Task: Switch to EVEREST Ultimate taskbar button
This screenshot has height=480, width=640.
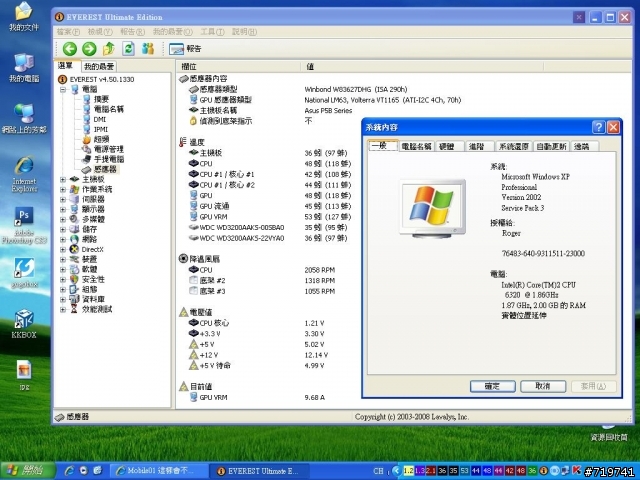Action: point(259,471)
